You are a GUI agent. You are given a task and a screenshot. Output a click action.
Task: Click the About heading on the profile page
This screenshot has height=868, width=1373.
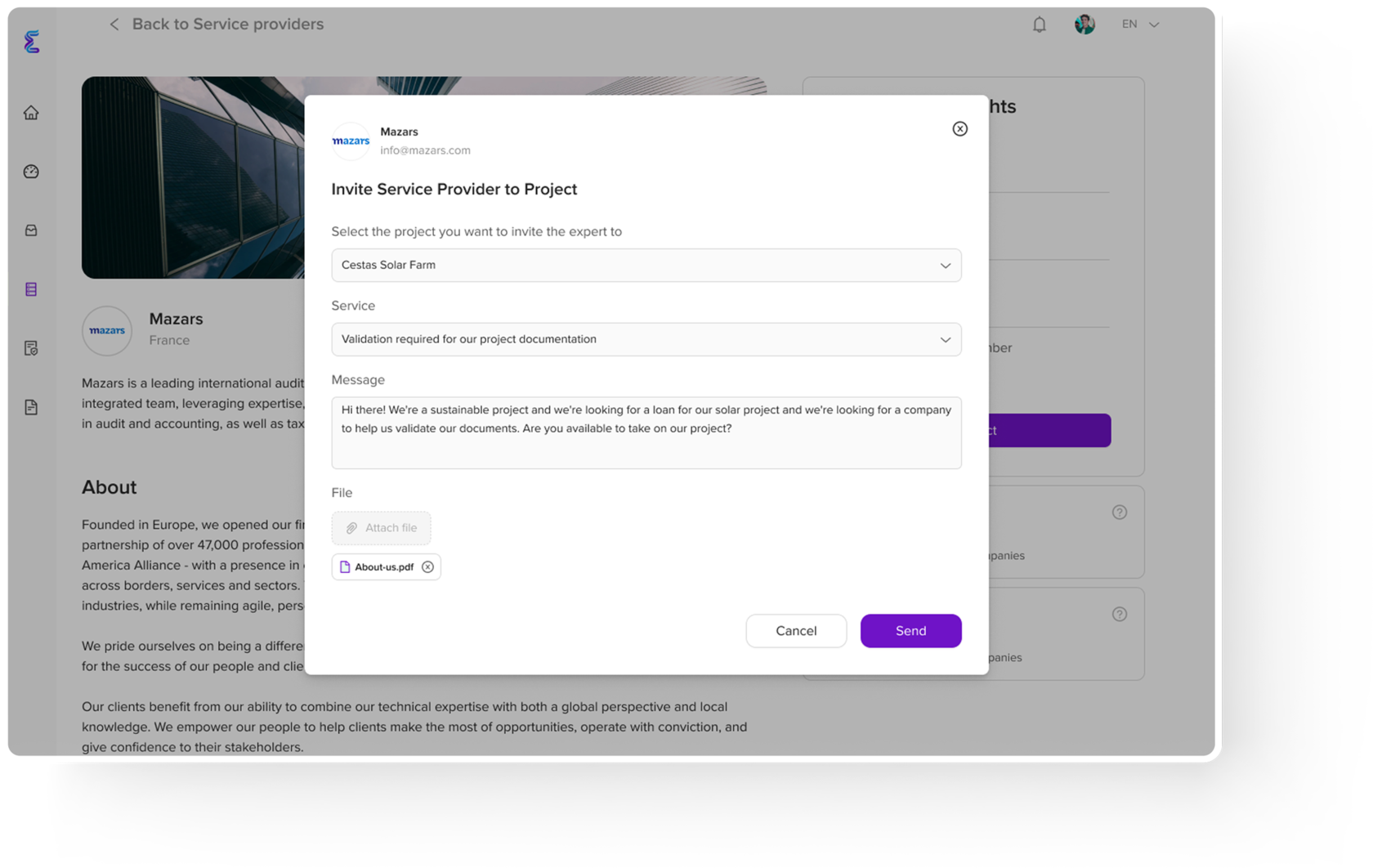(109, 487)
